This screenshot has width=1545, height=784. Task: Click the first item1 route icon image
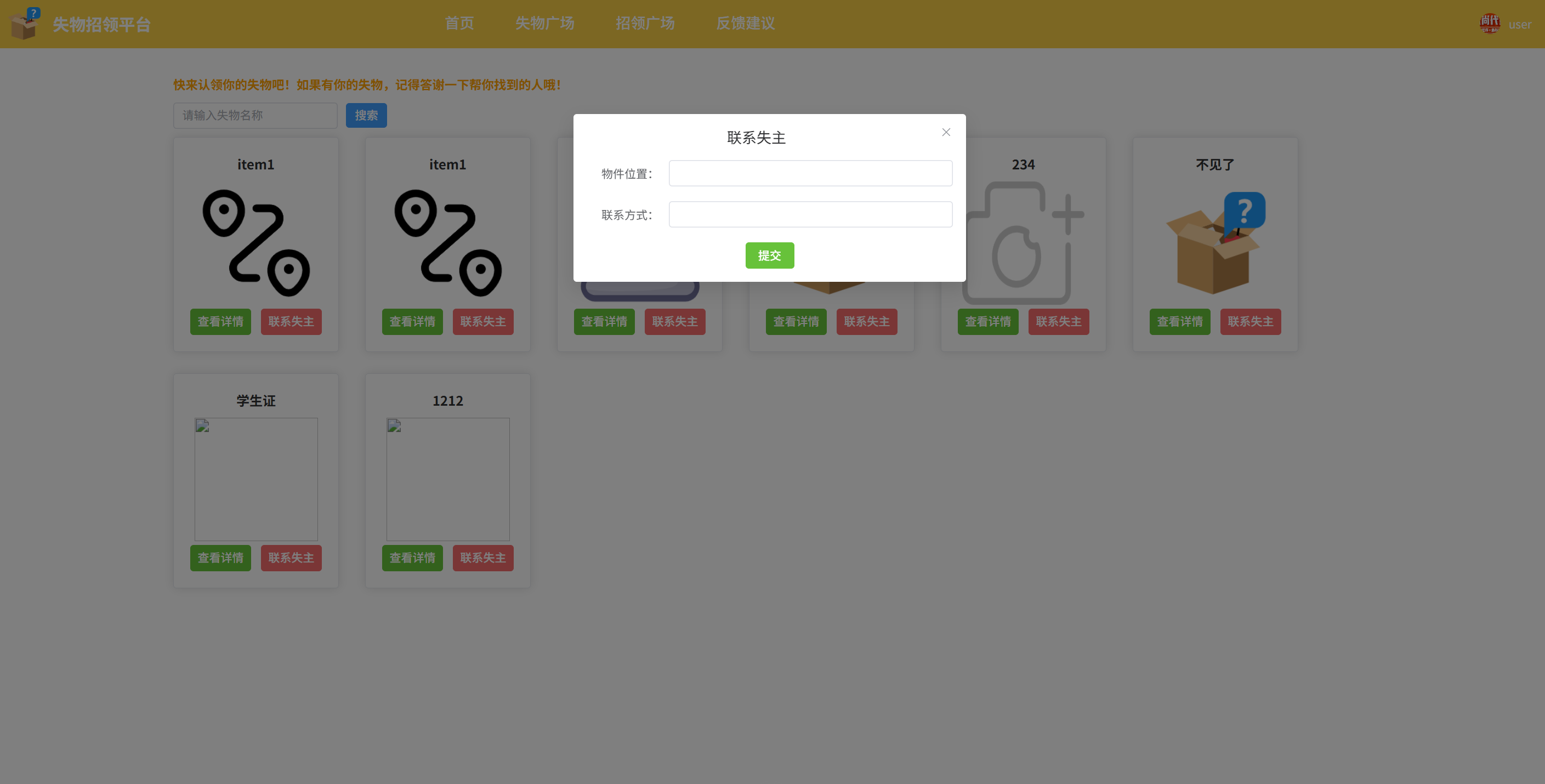click(256, 243)
